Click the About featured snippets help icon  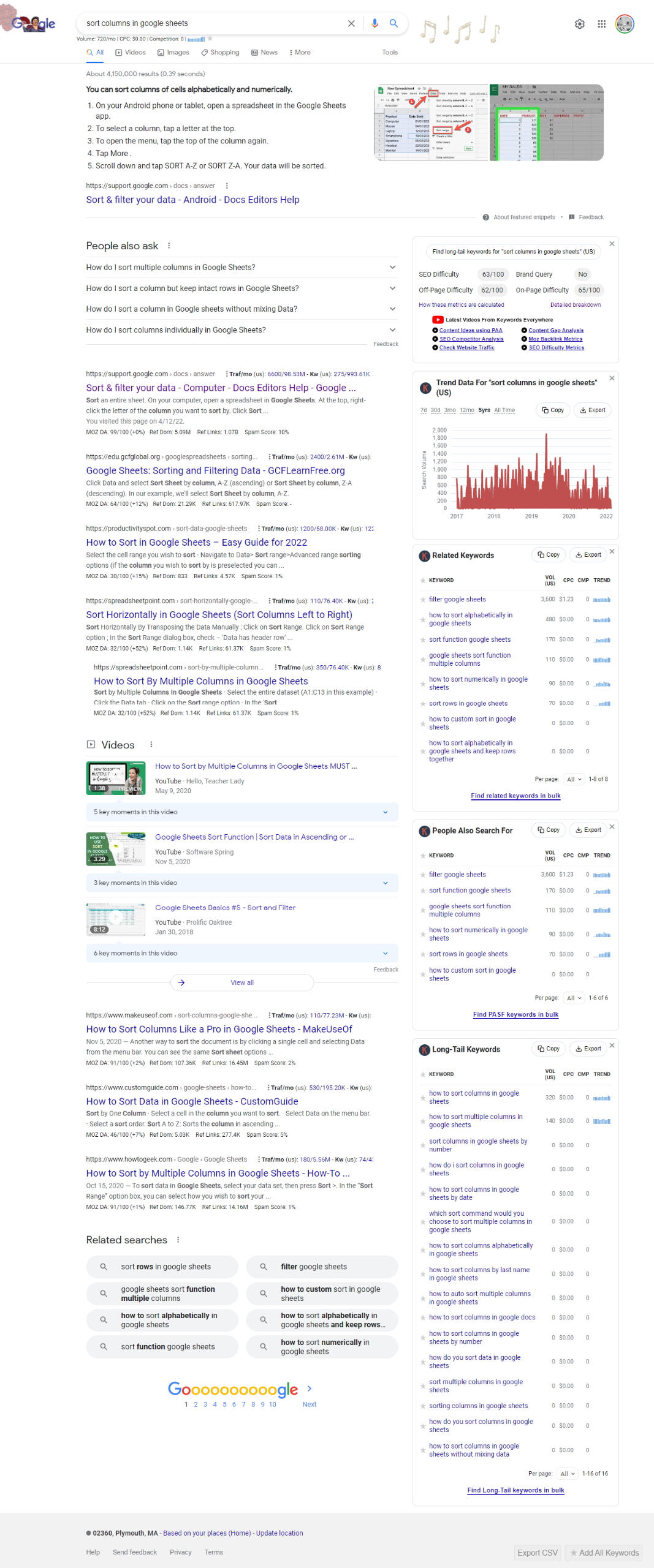point(485,217)
